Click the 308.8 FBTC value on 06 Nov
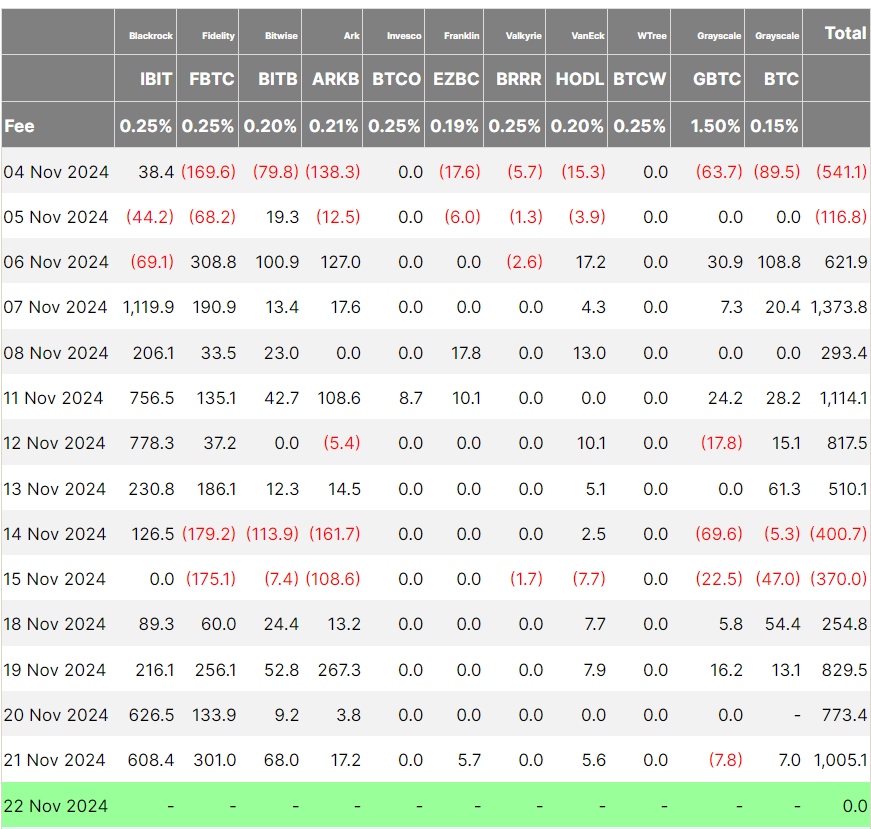871x829 pixels. (213, 262)
